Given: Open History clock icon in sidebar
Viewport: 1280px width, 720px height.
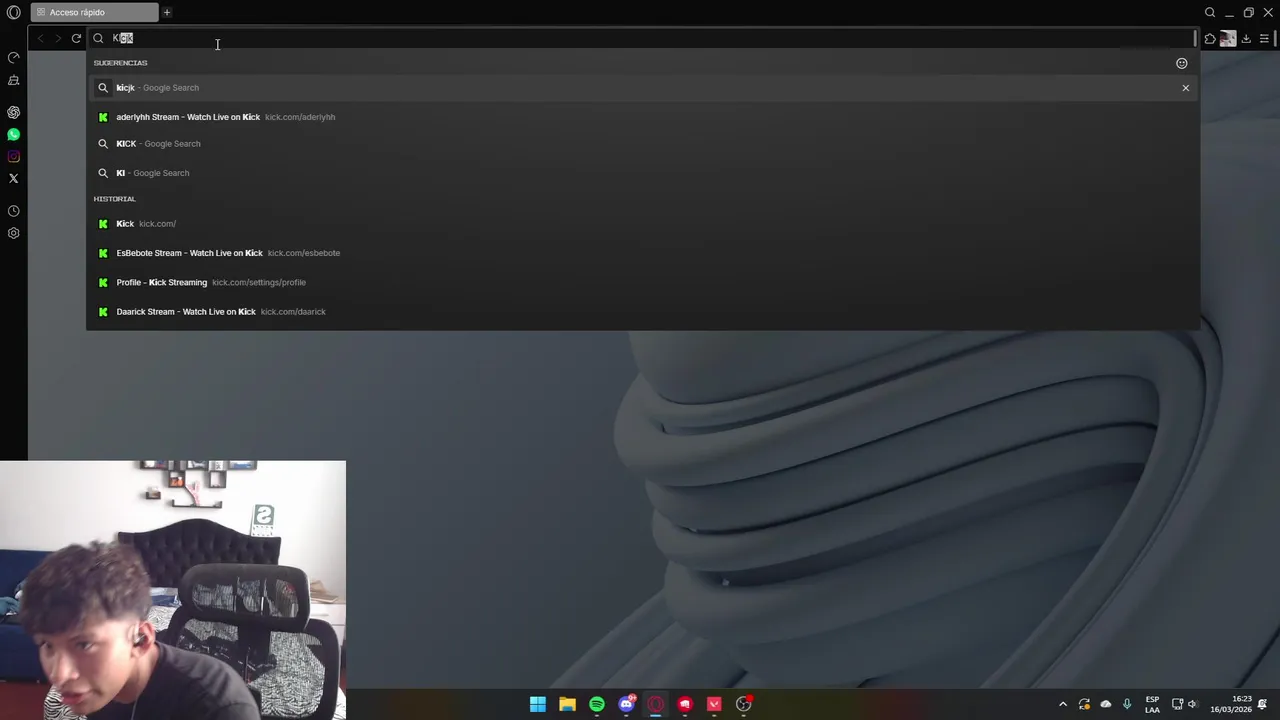Looking at the screenshot, I should 13,211.
